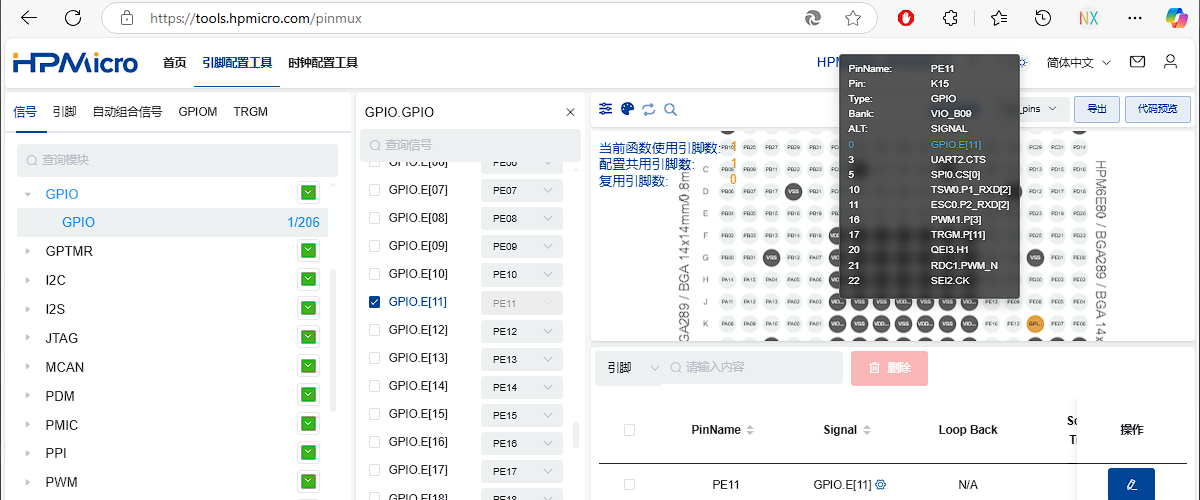
Task: Click the sync arrows icon in toolbar
Action: click(649, 109)
